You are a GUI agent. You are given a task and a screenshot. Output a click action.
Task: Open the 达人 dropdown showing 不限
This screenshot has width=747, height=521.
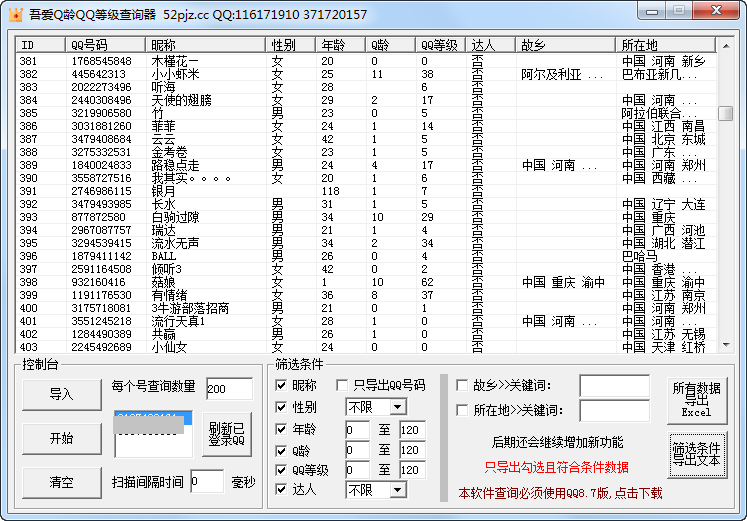tap(376, 490)
